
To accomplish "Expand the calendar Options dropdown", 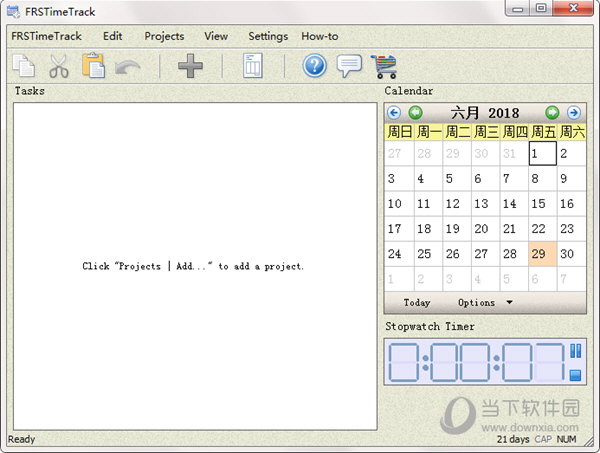I will click(485, 303).
